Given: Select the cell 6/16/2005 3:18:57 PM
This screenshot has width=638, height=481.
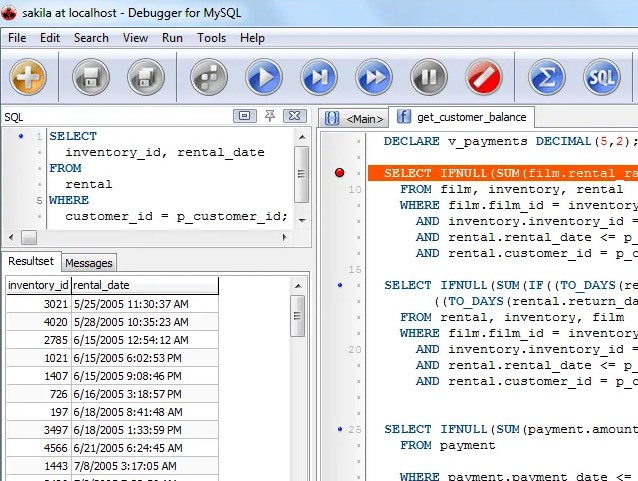Looking at the screenshot, I should (145, 394).
